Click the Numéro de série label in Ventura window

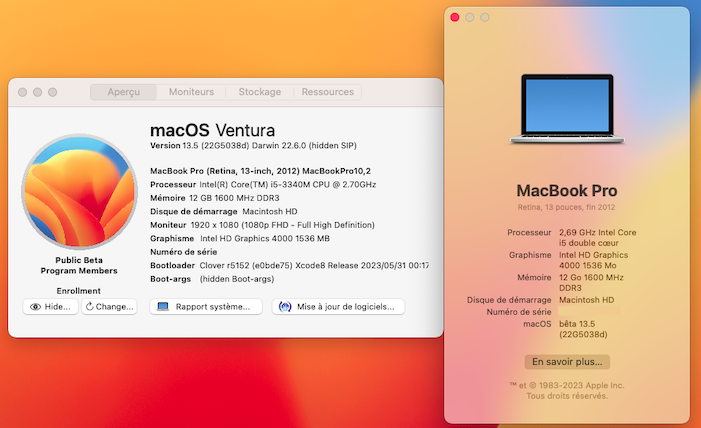(184, 252)
